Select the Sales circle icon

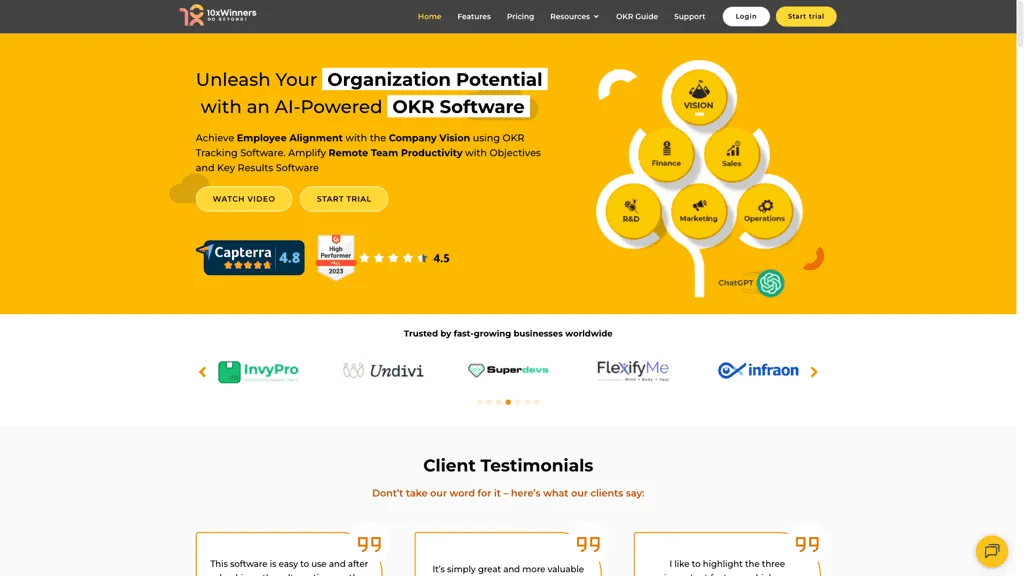tap(731, 154)
